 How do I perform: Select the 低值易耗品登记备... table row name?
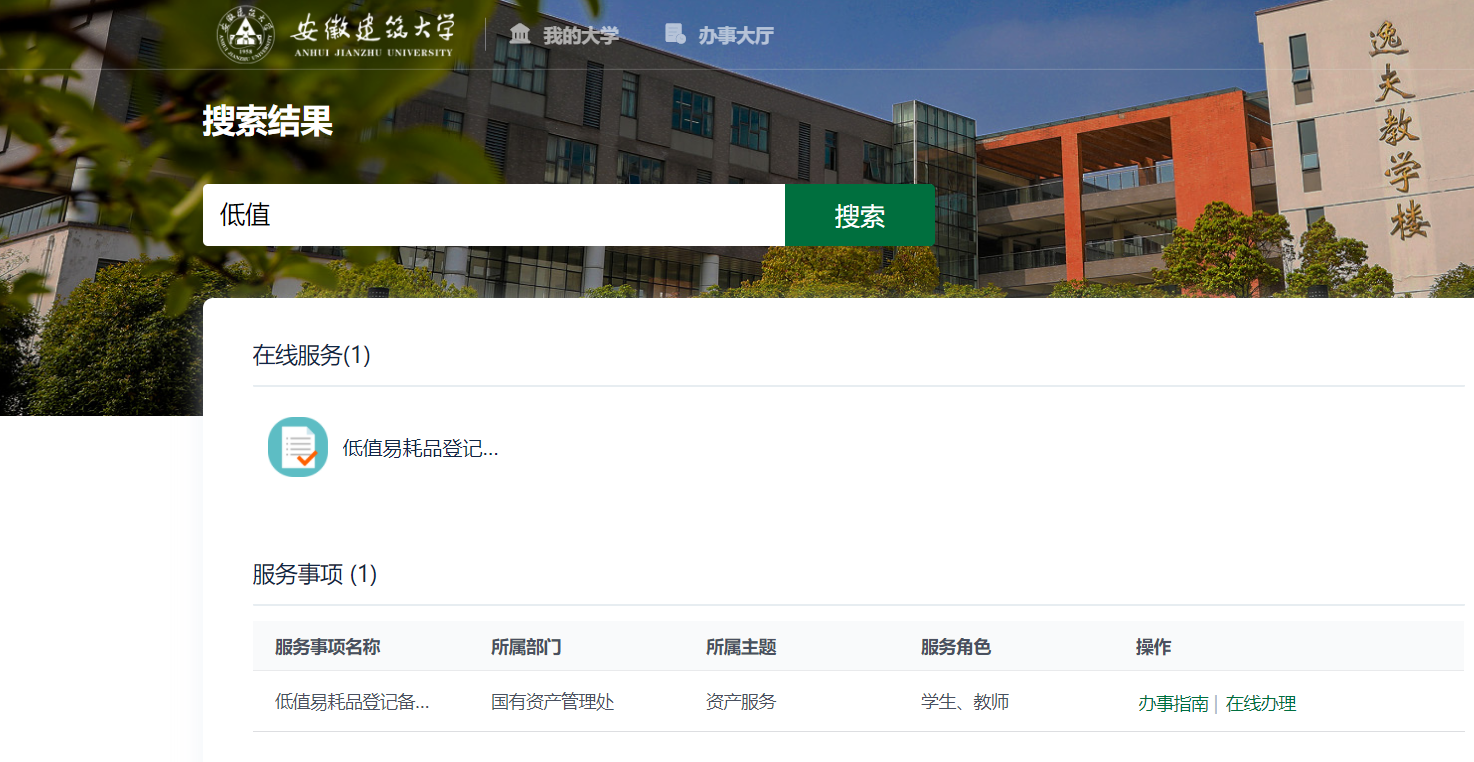[x=352, y=702]
